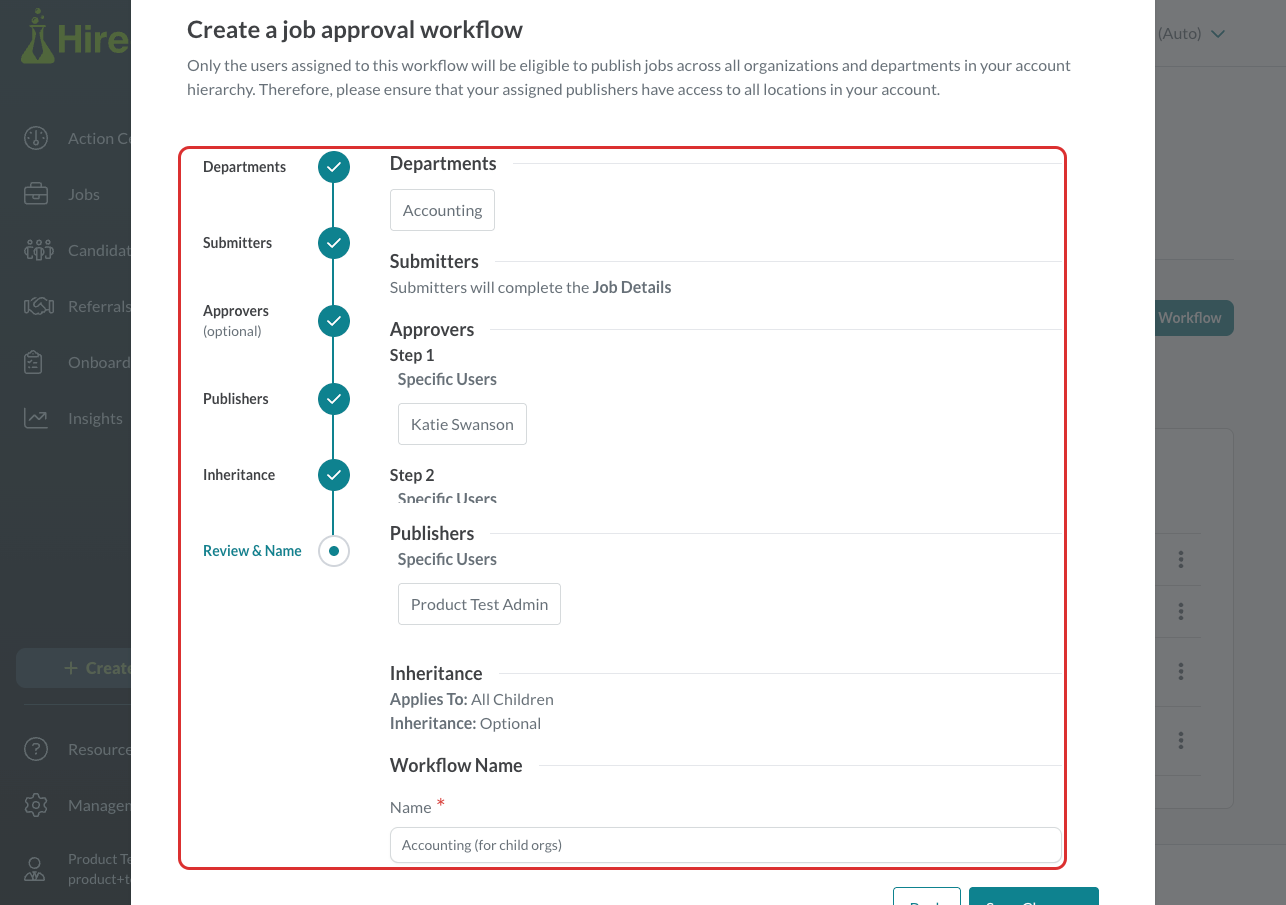Viewport: 1286px width, 905px height.
Task: Click the Referrals handshake icon
Action: (x=38, y=306)
